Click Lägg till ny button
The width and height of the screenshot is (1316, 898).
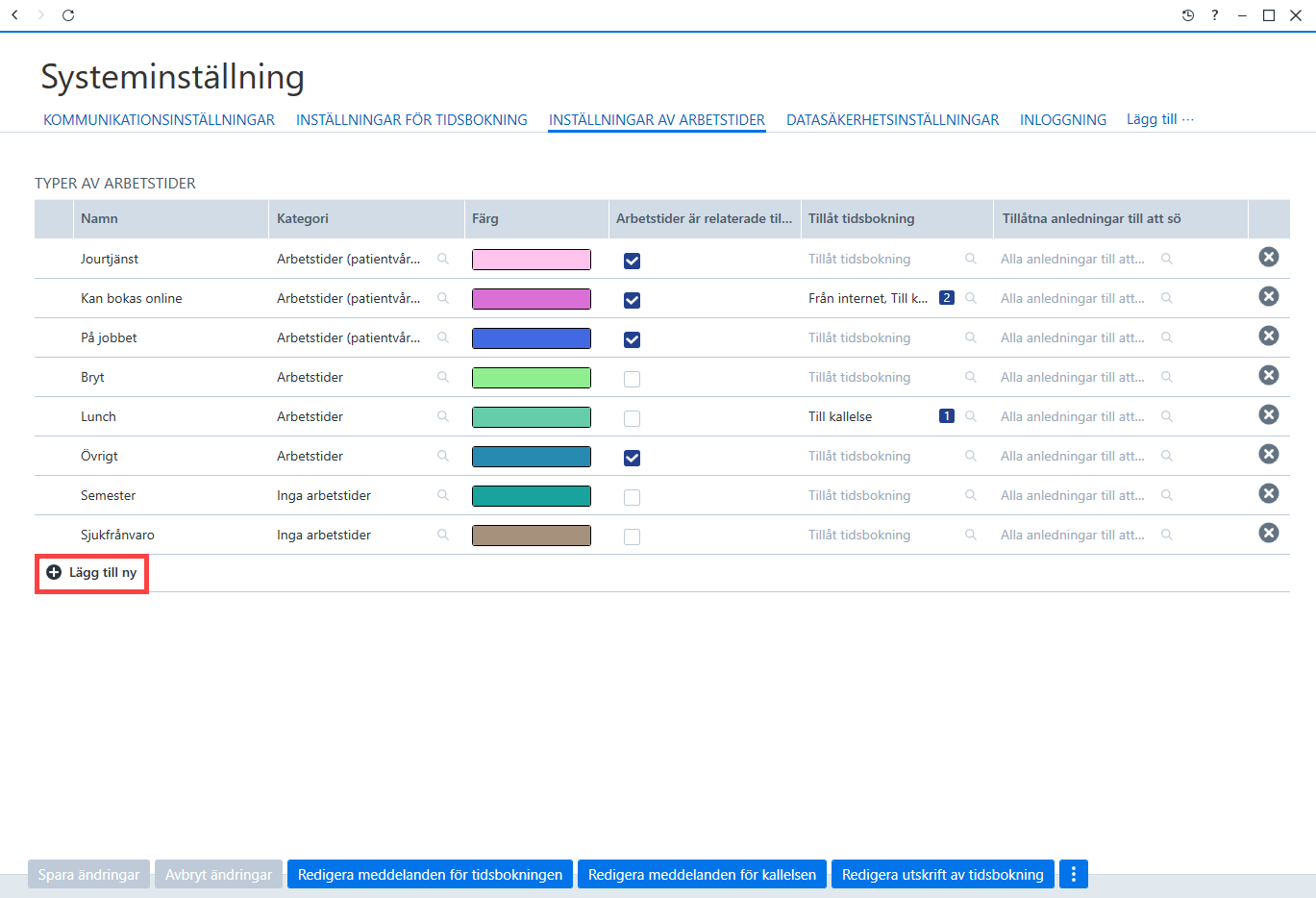pos(92,573)
